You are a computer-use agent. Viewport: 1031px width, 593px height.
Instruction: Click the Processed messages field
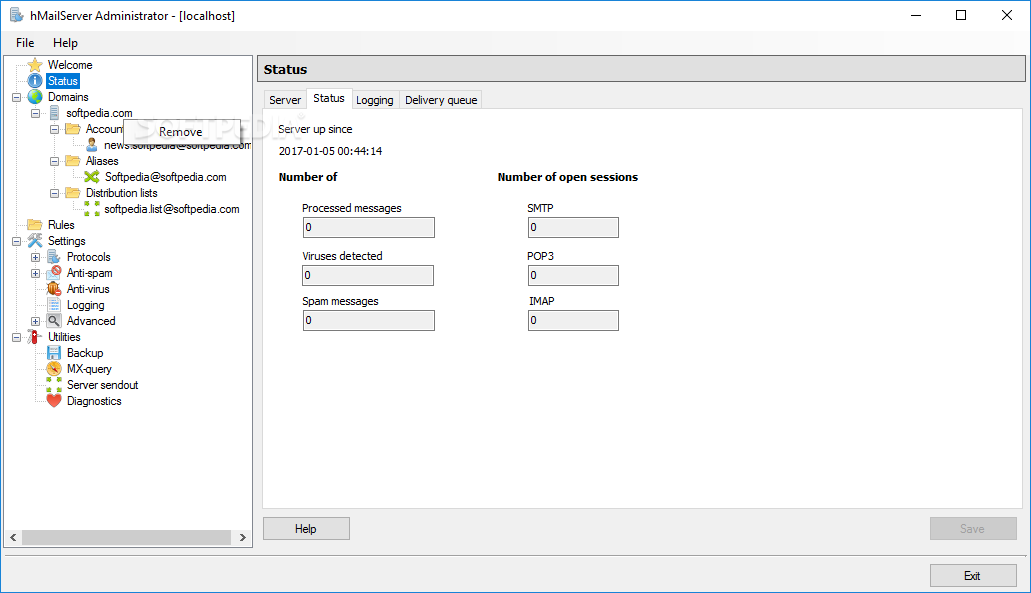click(x=368, y=227)
